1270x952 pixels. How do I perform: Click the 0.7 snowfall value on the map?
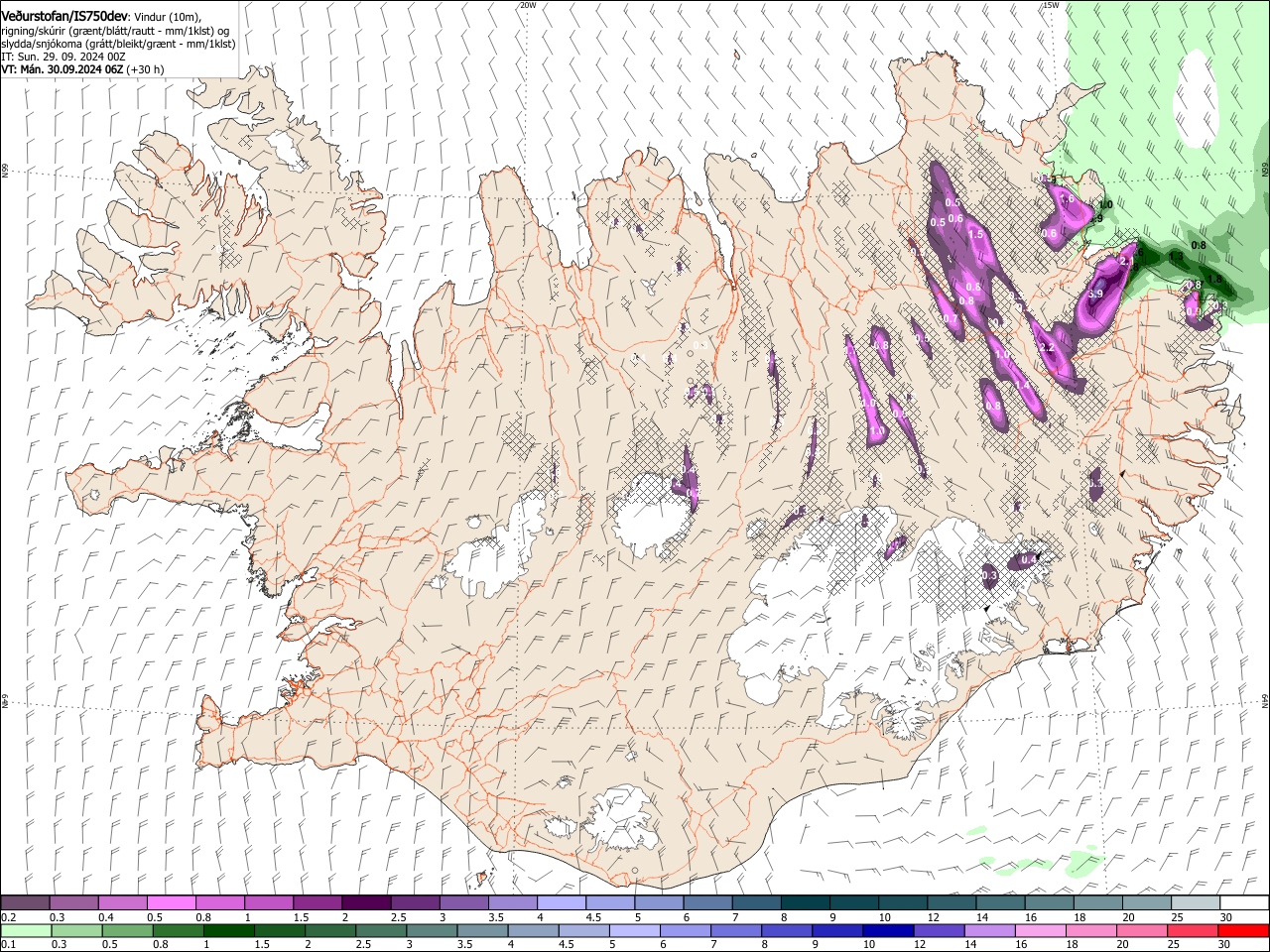pyautogui.click(x=951, y=319)
